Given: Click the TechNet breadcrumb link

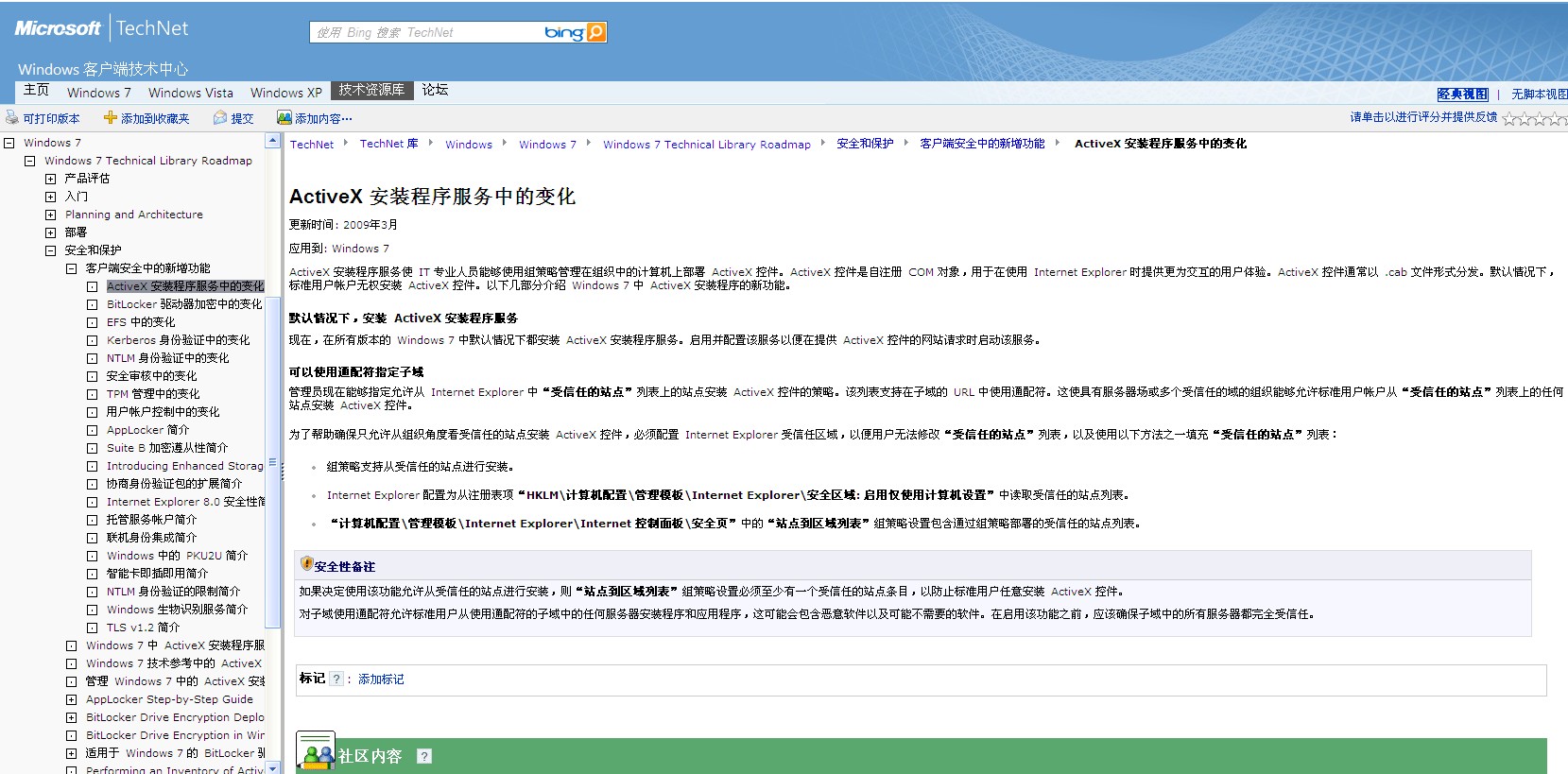Looking at the screenshot, I should (x=312, y=145).
